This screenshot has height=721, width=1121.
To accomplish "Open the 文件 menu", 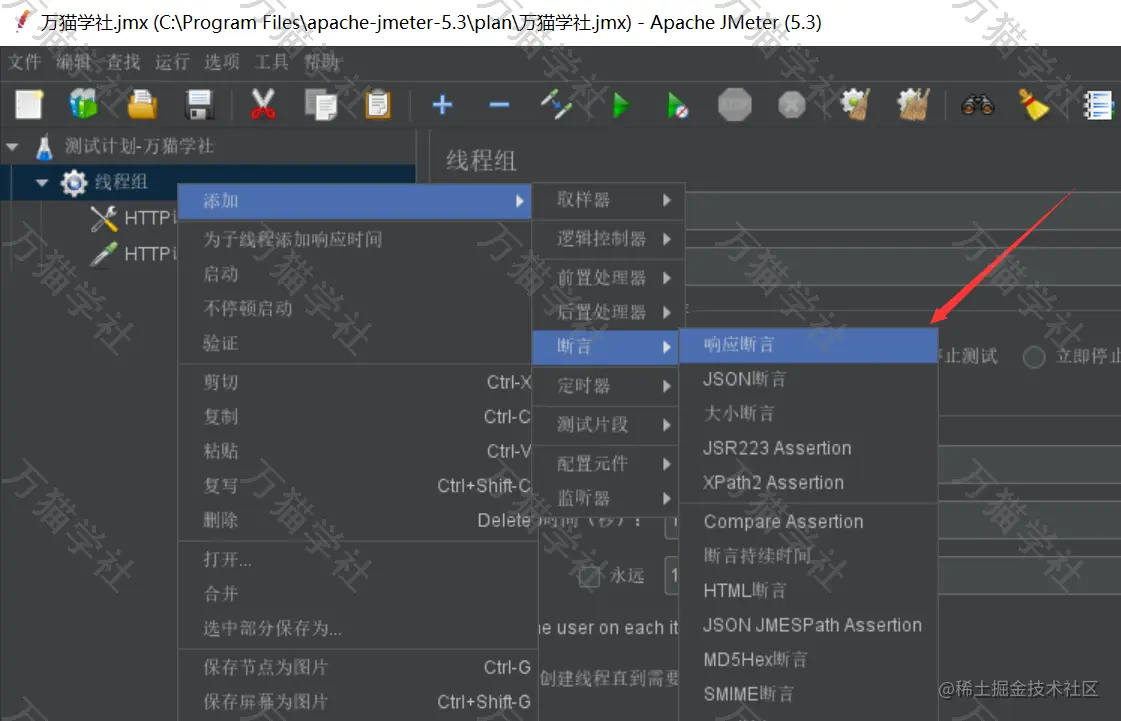I will coord(24,62).
